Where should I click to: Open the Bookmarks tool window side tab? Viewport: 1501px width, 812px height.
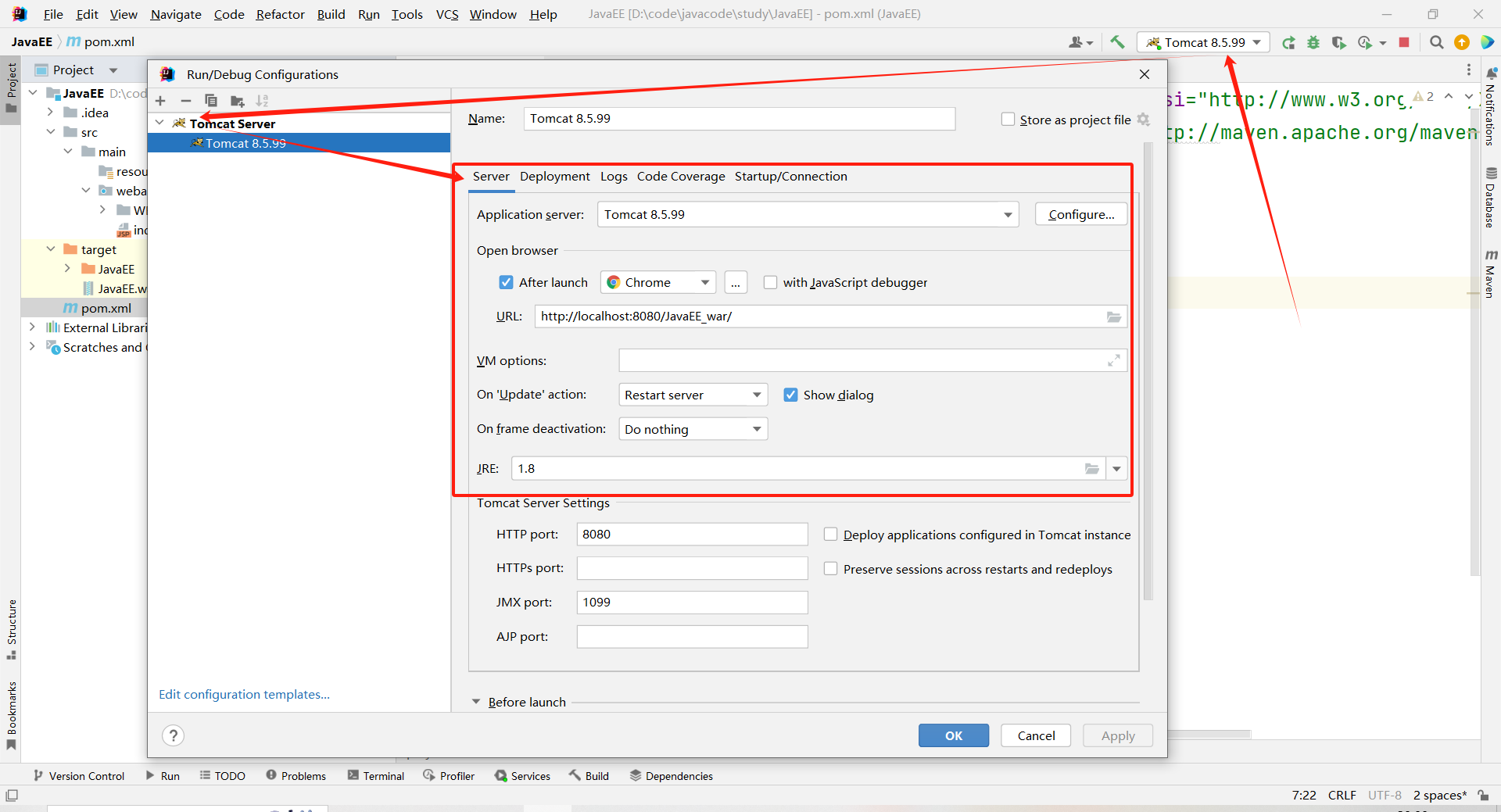pos(11,716)
